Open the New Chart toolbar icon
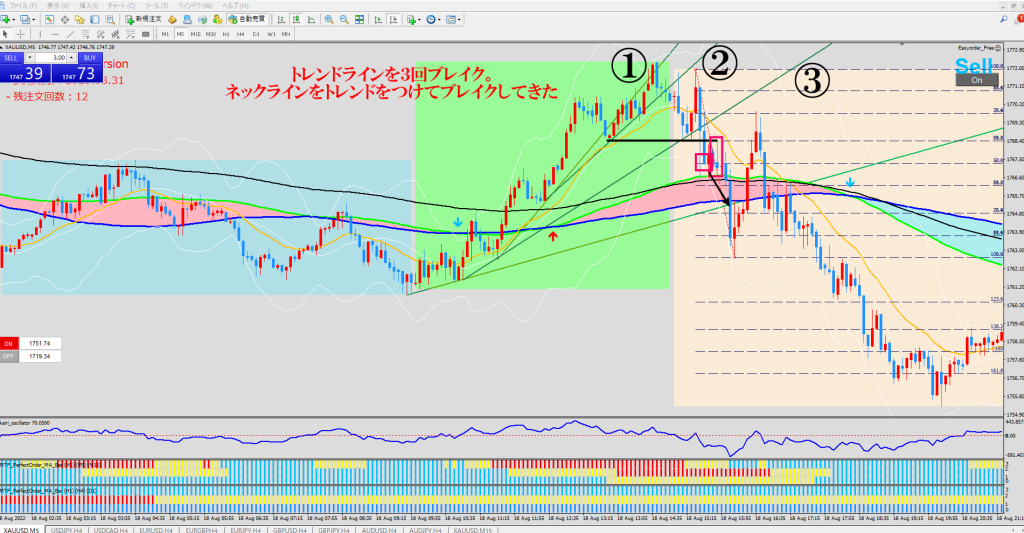The height and width of the screenshot is (533, 1024). click(5, 20)
